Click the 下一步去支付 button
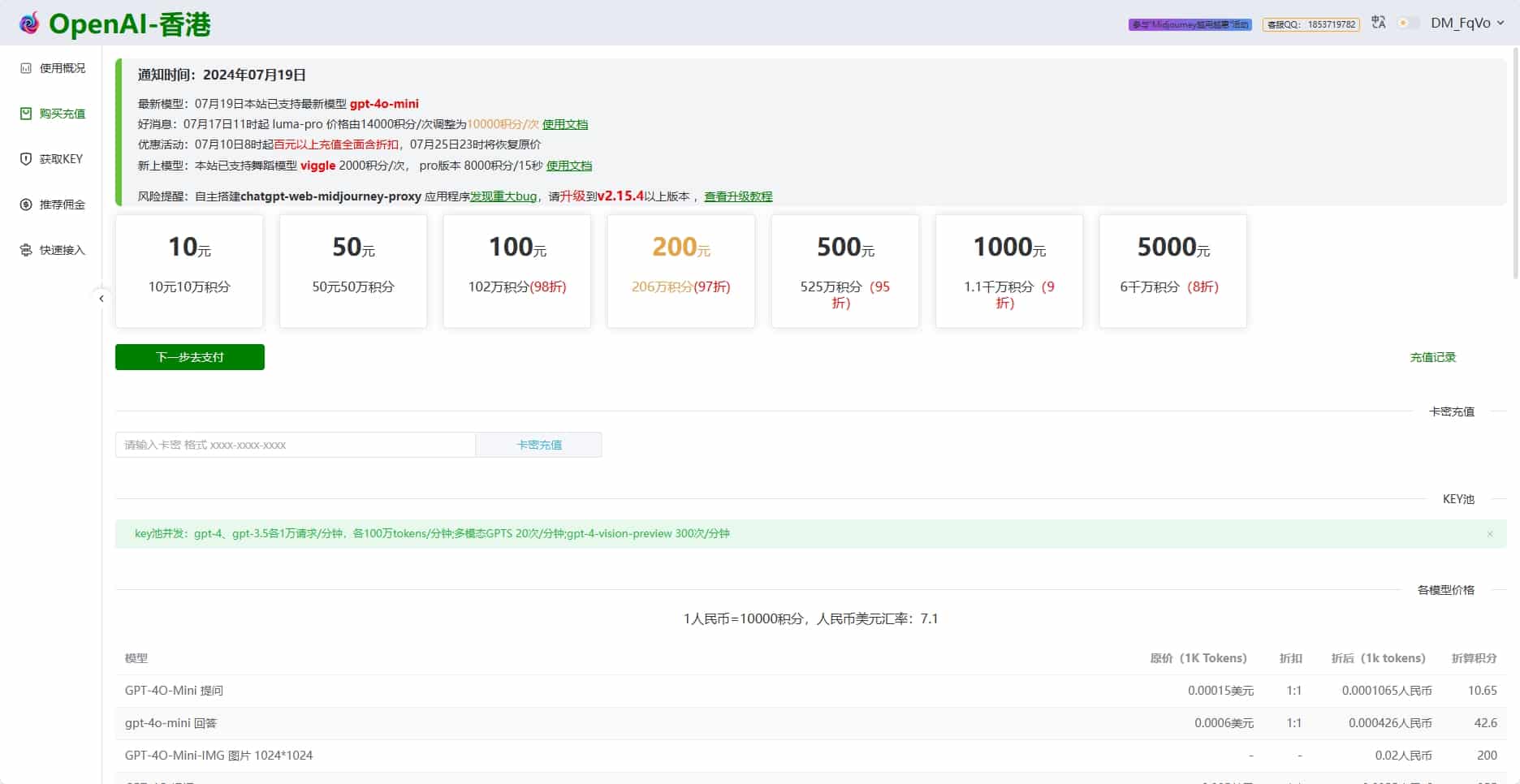1520x784 pixels. [190, 357]
